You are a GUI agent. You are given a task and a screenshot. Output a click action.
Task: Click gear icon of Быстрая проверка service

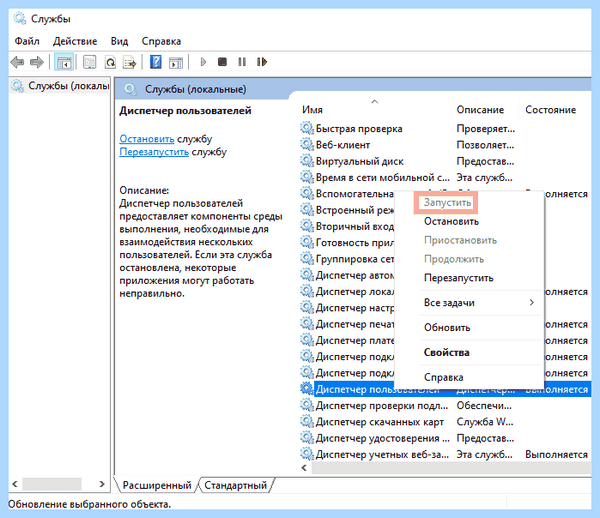307,128
